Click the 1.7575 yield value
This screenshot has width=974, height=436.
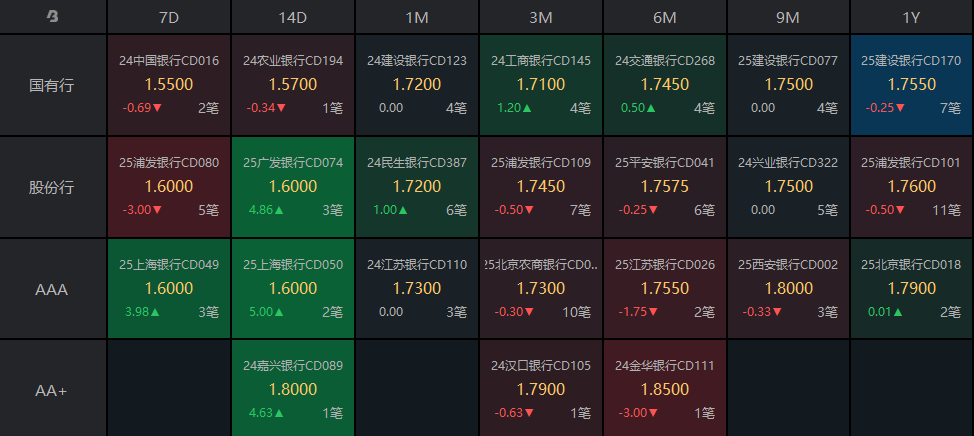click(x=665, y=186)
